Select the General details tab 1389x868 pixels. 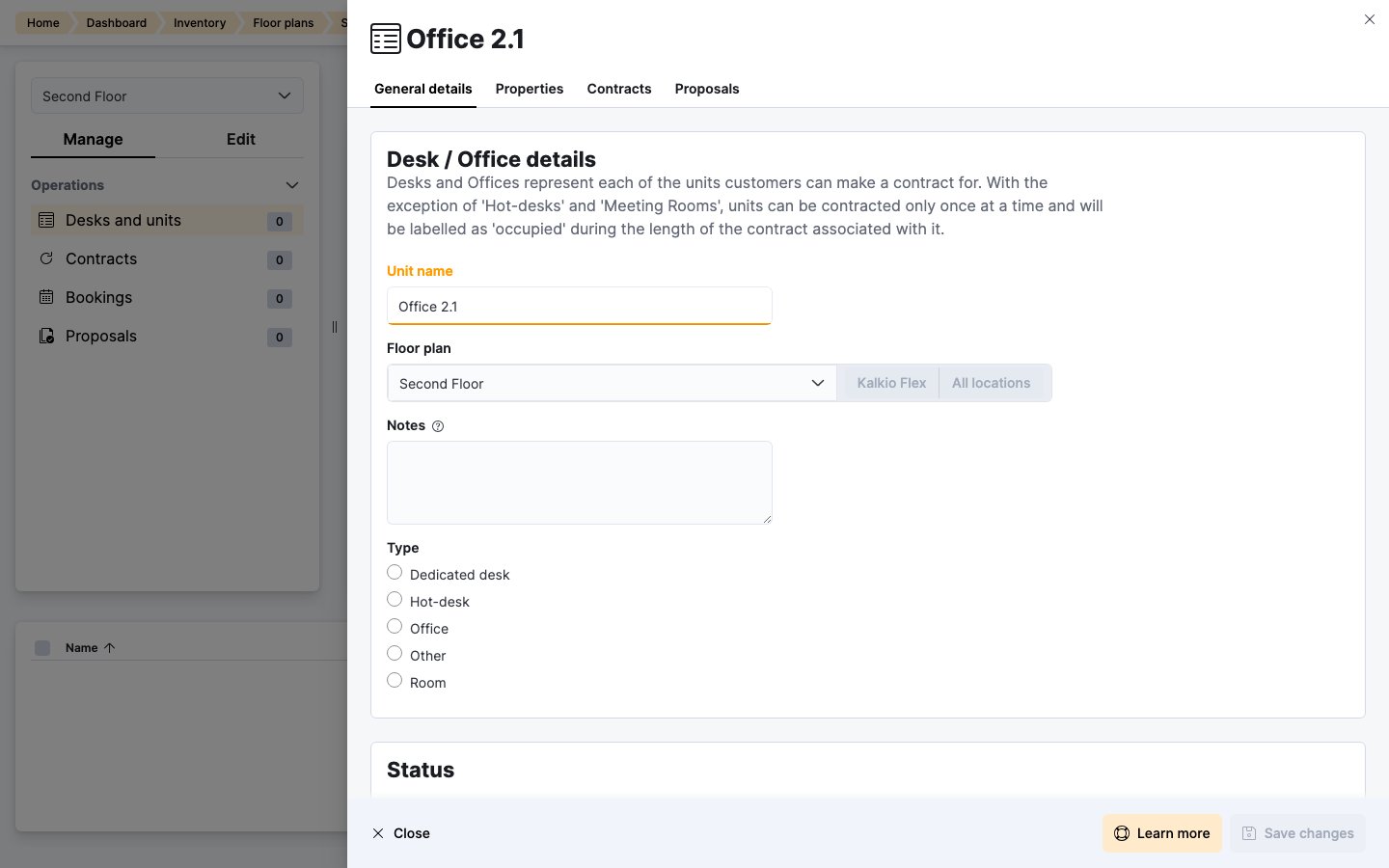pyautogui.click(x=423, y=89)
